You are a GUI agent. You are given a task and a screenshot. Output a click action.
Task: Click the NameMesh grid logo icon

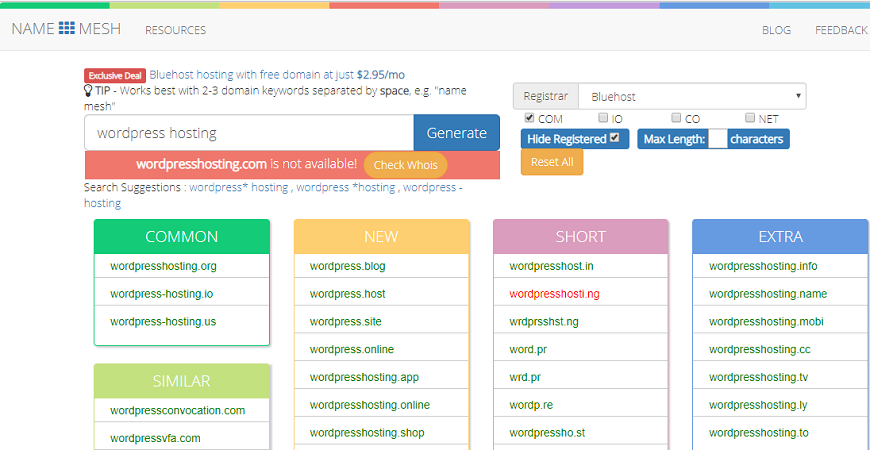[67, 28]
